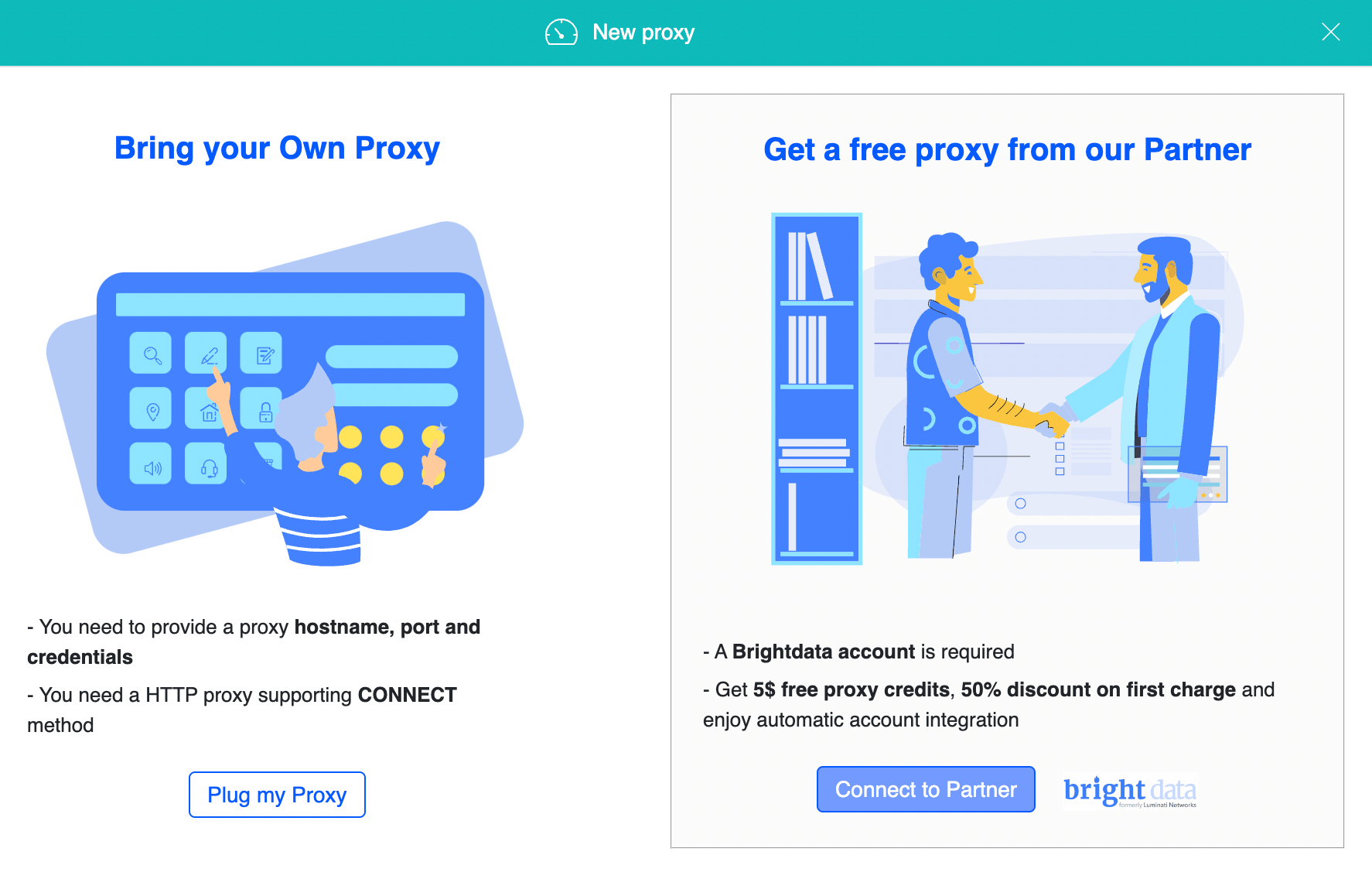
Task: Click the note-editing icon in the illustration grid
Action: 263,354
